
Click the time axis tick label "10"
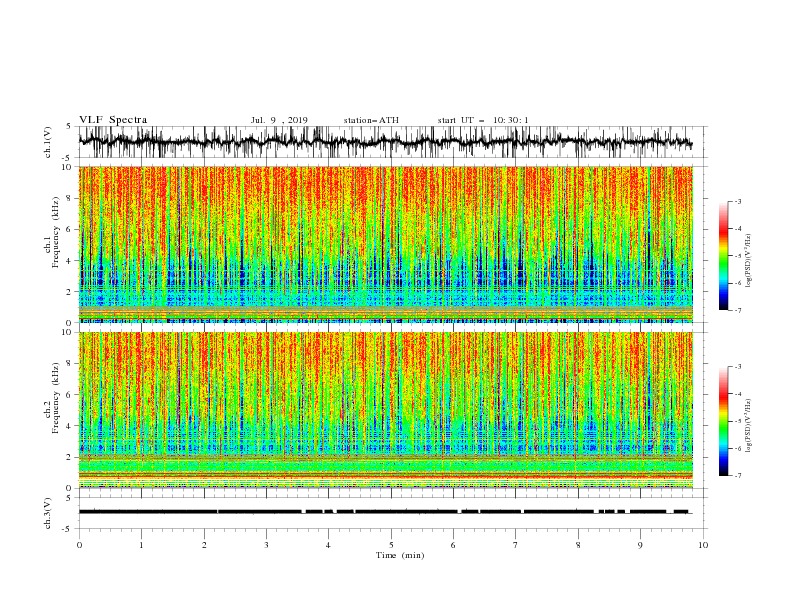(x=703, y=545)
